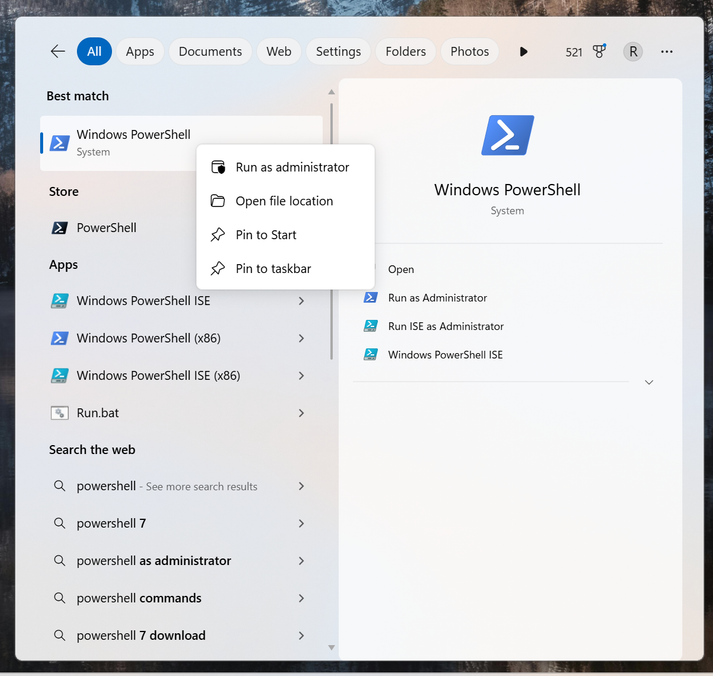Click the folder icon beside Open file location

218,200
